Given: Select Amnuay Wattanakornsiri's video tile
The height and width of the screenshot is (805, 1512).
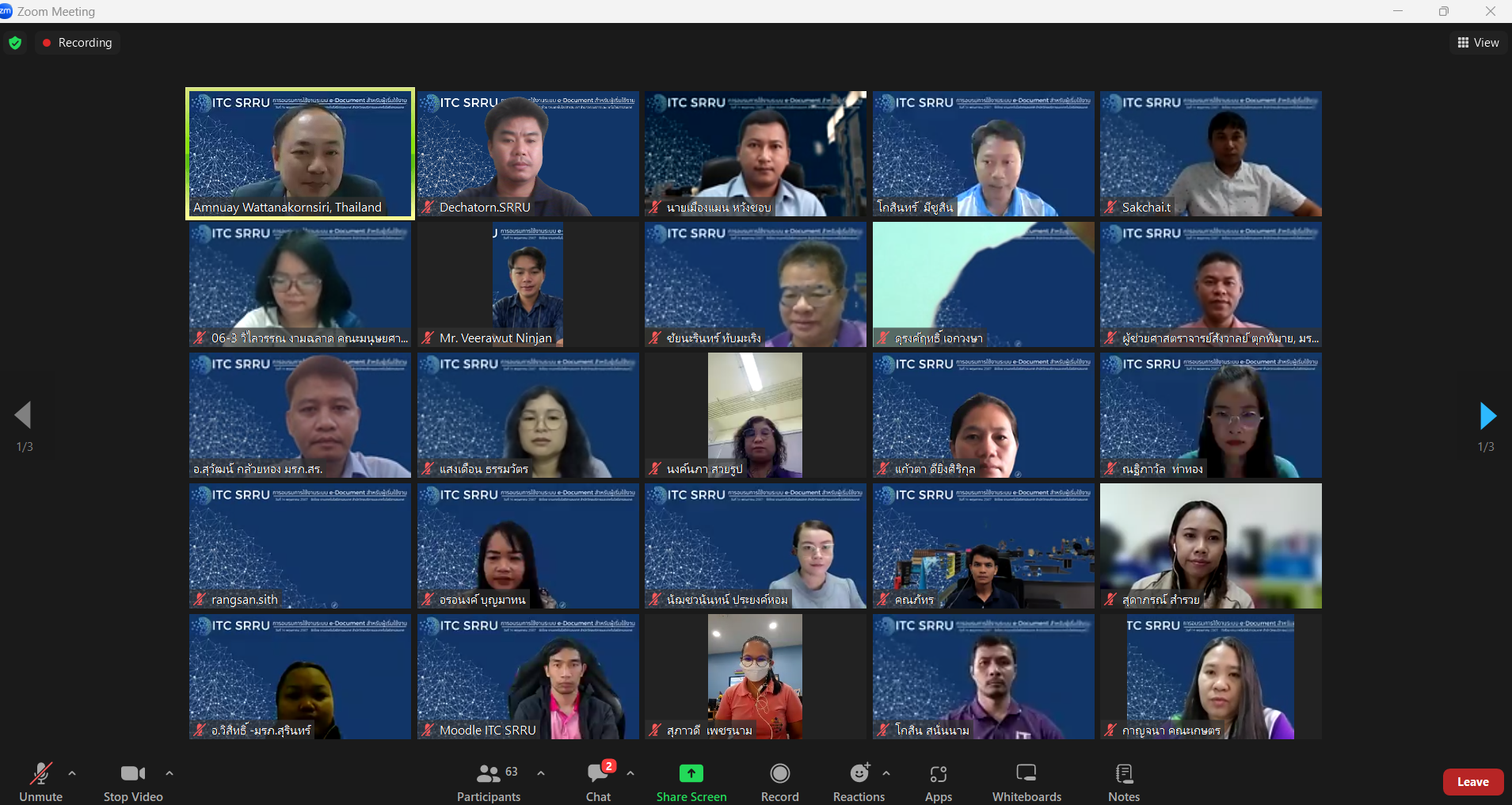Looking at the screenshot, I should (x=300, y=154).
